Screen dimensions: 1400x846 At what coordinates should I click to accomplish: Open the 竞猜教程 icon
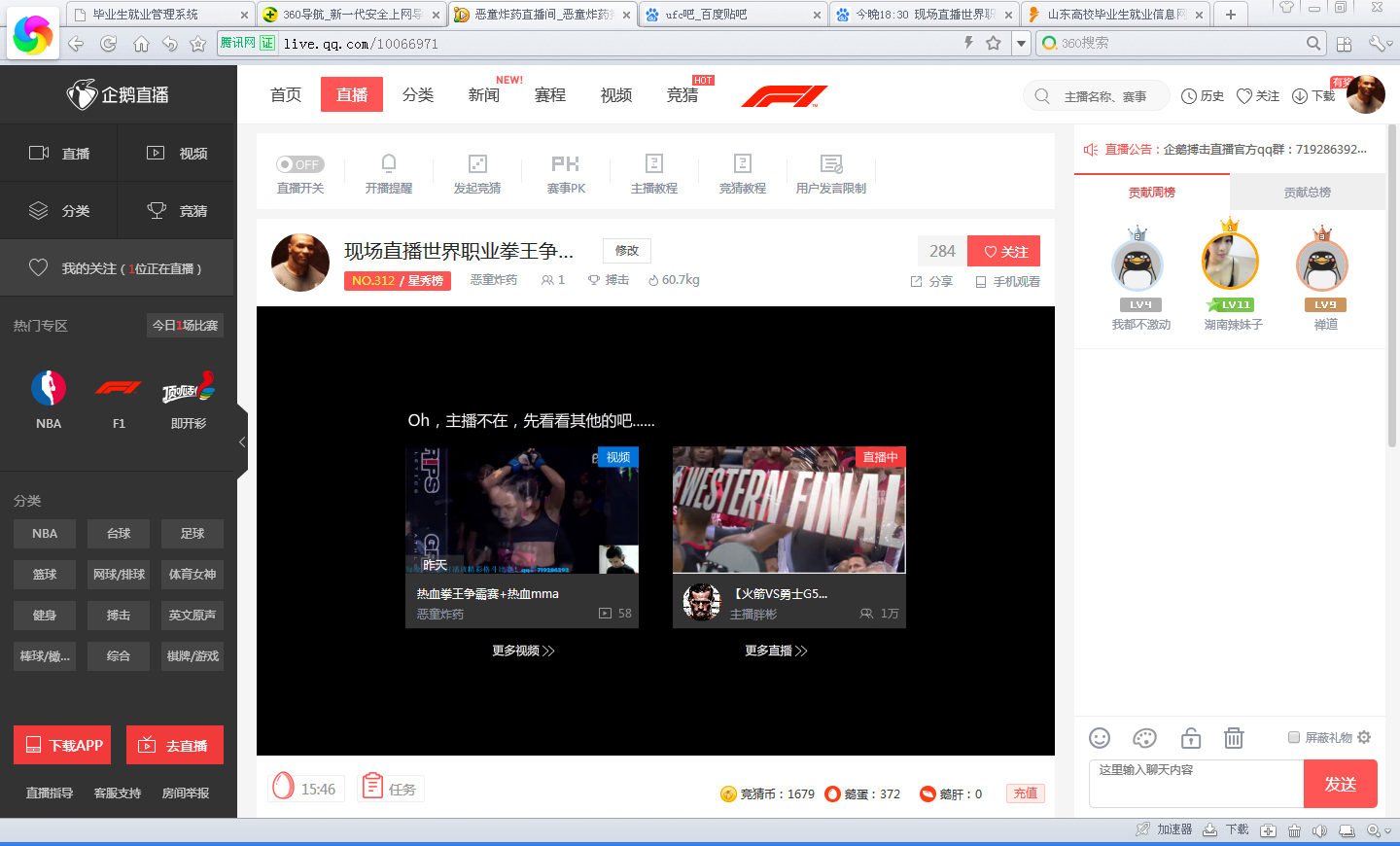(x=743, y=163)
